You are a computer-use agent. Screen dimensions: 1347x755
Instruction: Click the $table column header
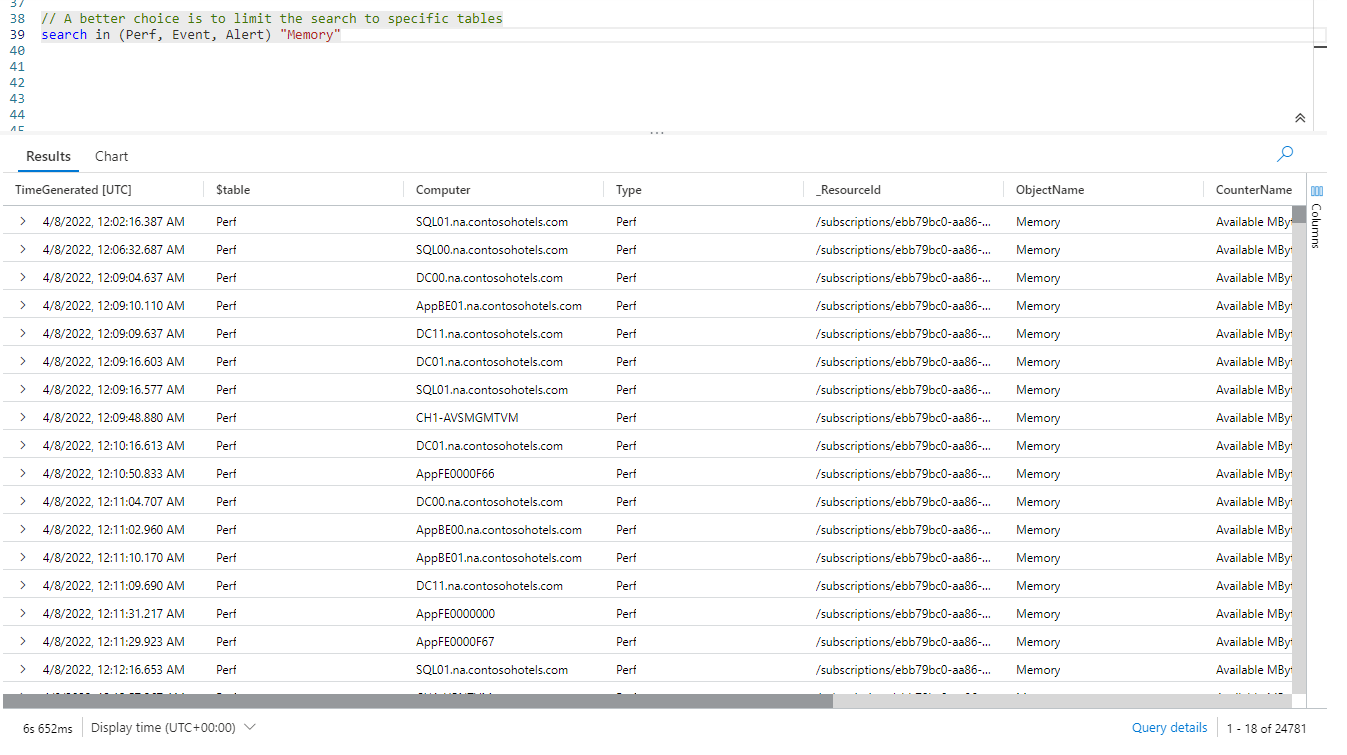click(233, 190)
